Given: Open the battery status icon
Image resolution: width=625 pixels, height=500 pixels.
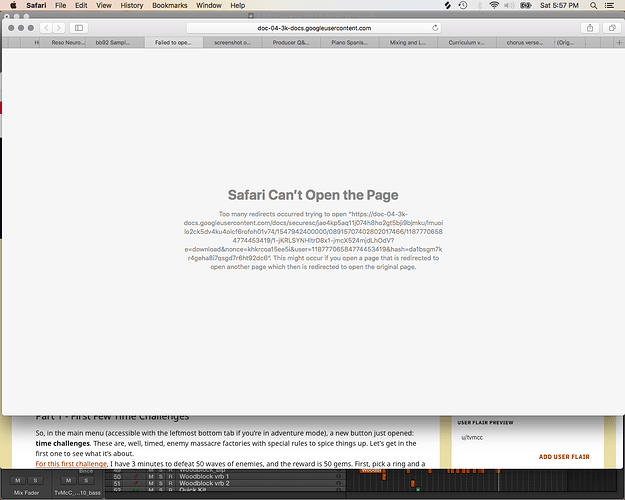Looking at the screenshot, I should click(x=526, y=5).
